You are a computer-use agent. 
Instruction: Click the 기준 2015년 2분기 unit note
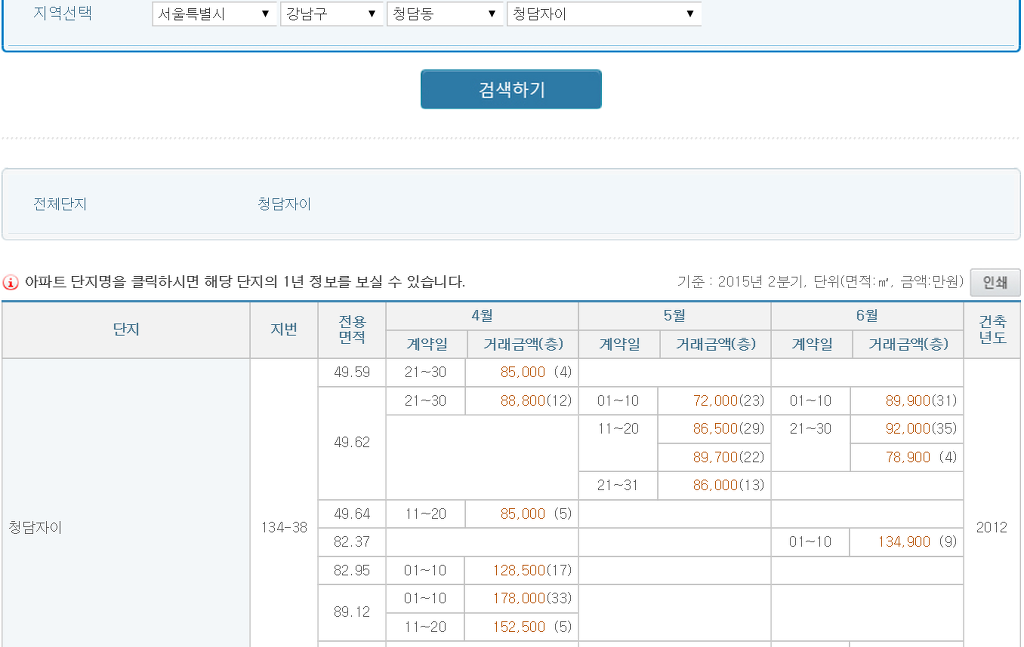pyautogui.click(x=820, y=282)
